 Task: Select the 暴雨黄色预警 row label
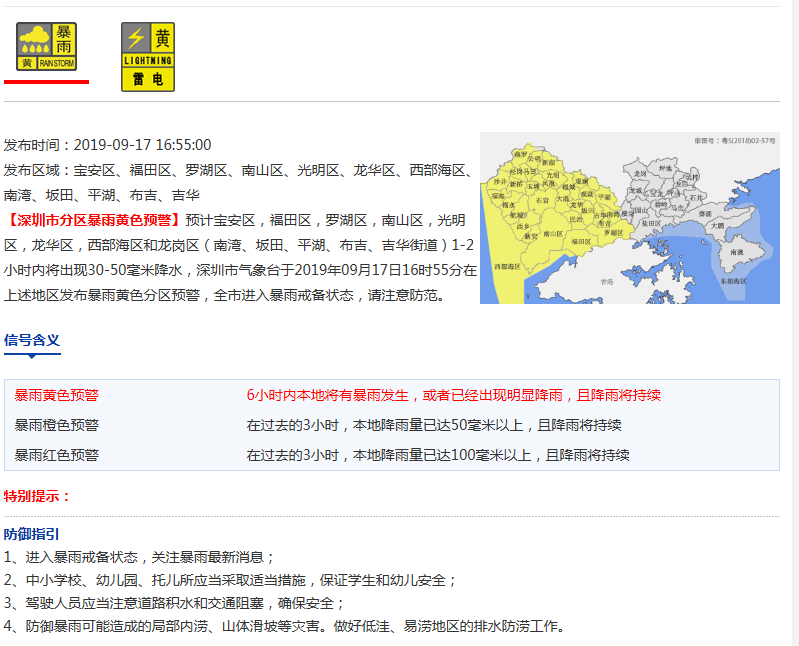click(57, 395)
